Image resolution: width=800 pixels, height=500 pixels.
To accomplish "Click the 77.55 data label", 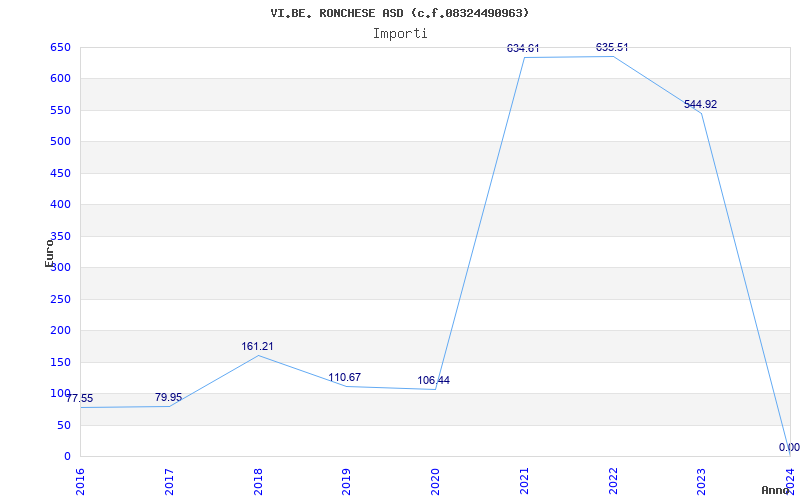I will pyautogui.click(x=80, y=398).
